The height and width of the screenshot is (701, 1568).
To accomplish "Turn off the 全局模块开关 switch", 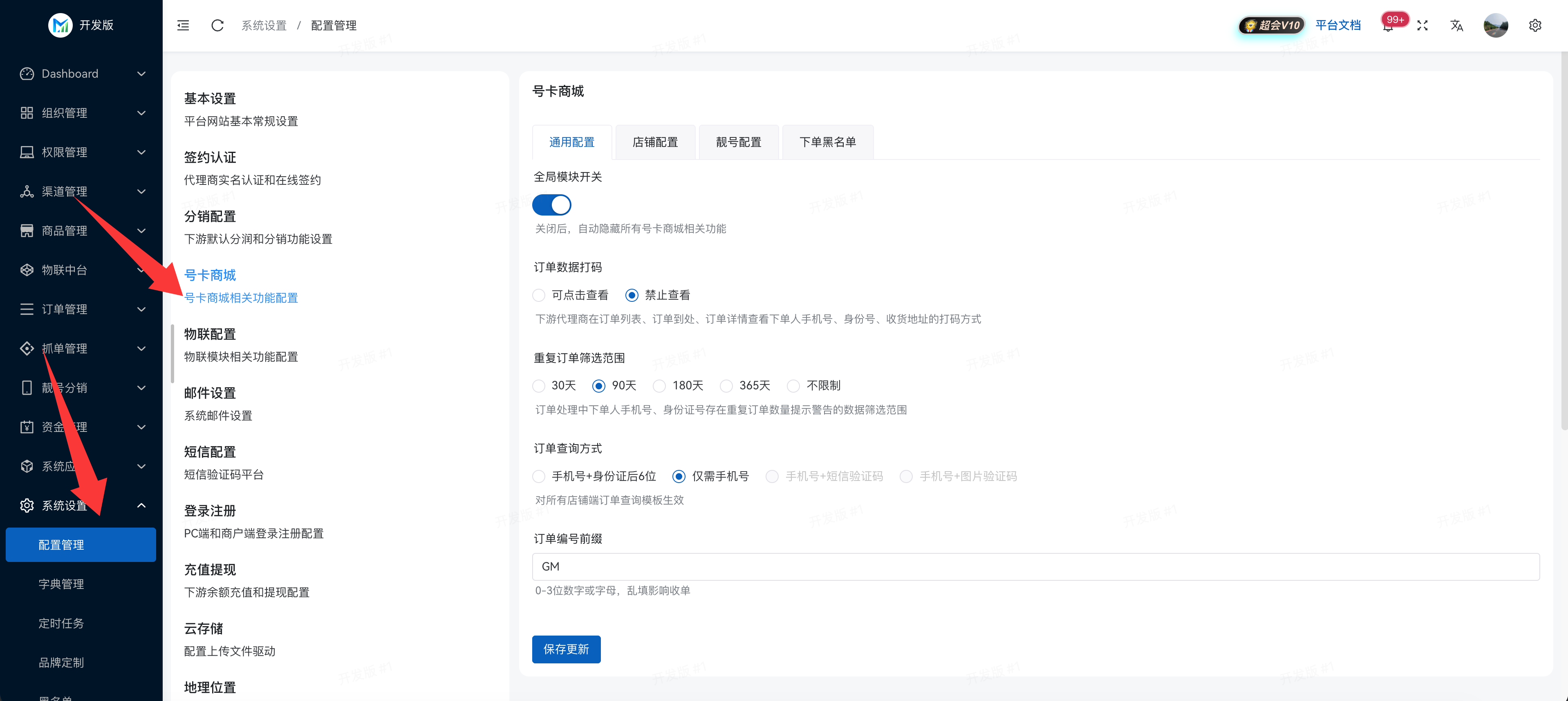I will click(551, 204).
